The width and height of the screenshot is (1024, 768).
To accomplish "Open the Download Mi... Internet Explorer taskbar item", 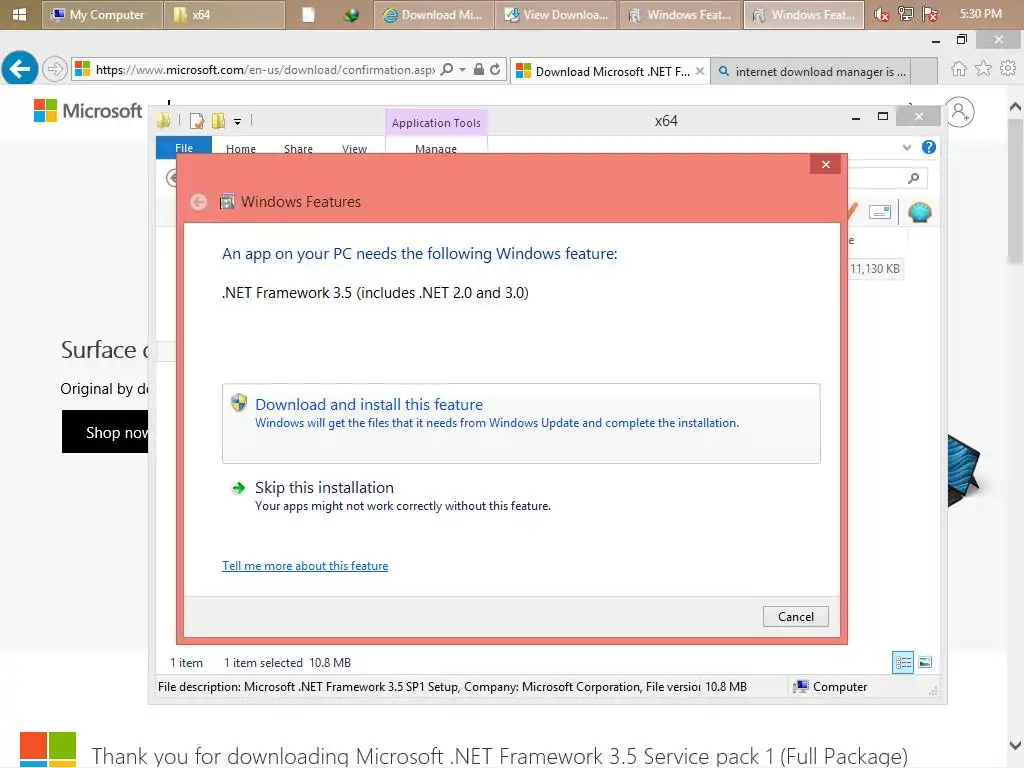I will click(x=434, y=14).
